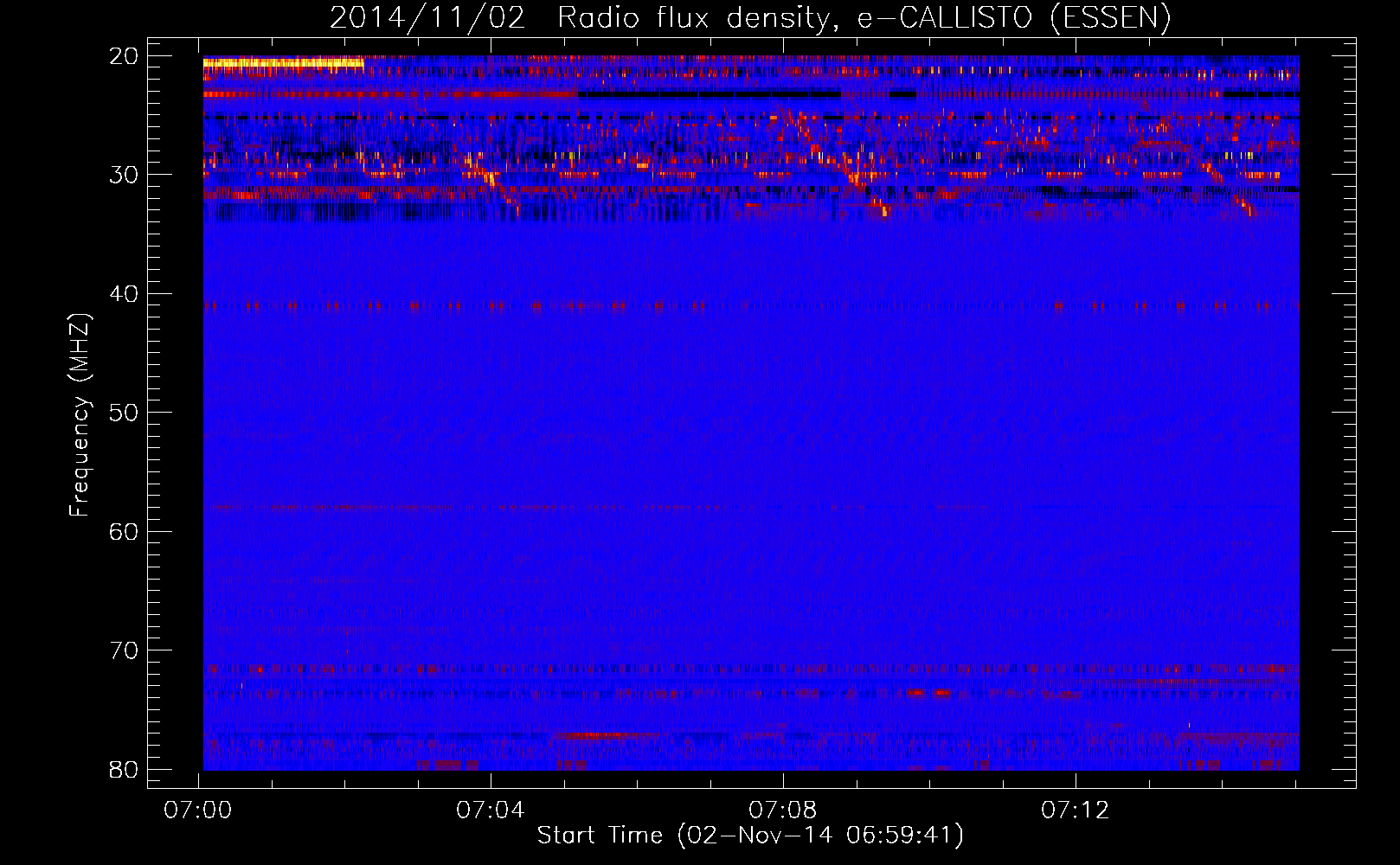Image resolution: width=1400 pixels, height=865 pixels.
Task: Click the '30' frequency tick label
Action: point(125,175)
